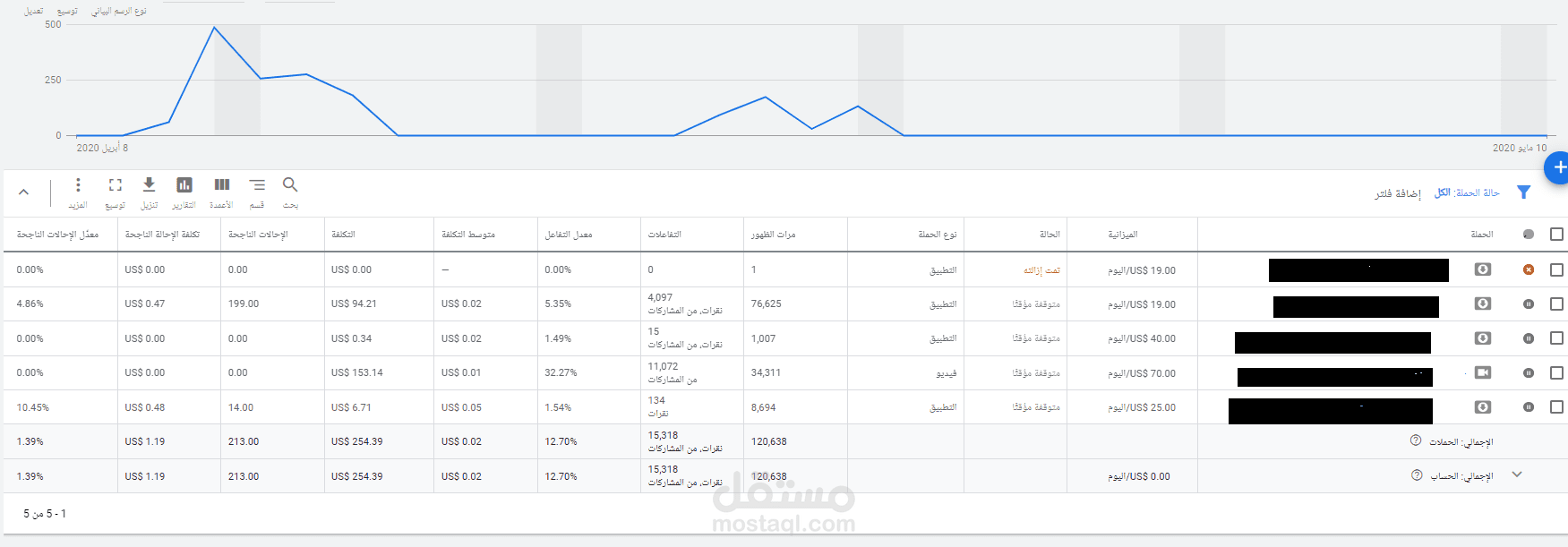The image size is (1568, 547).
Task: Open the reports (التقارير) chart icon
Action: coord(184,185)
